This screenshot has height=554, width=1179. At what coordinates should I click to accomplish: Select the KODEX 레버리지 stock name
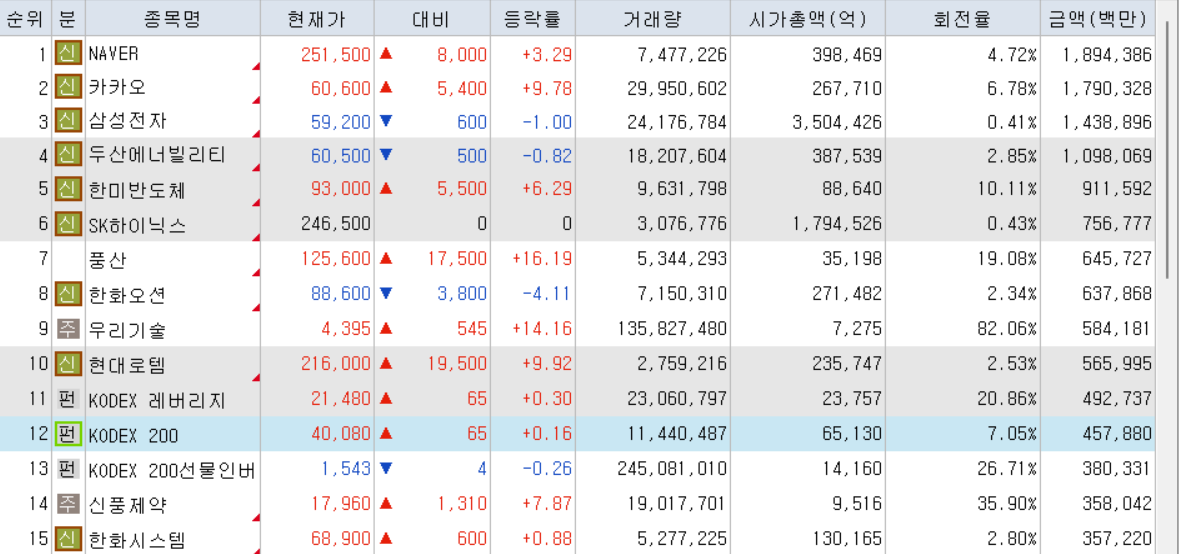pyautogui.click(x=157, y=400)
